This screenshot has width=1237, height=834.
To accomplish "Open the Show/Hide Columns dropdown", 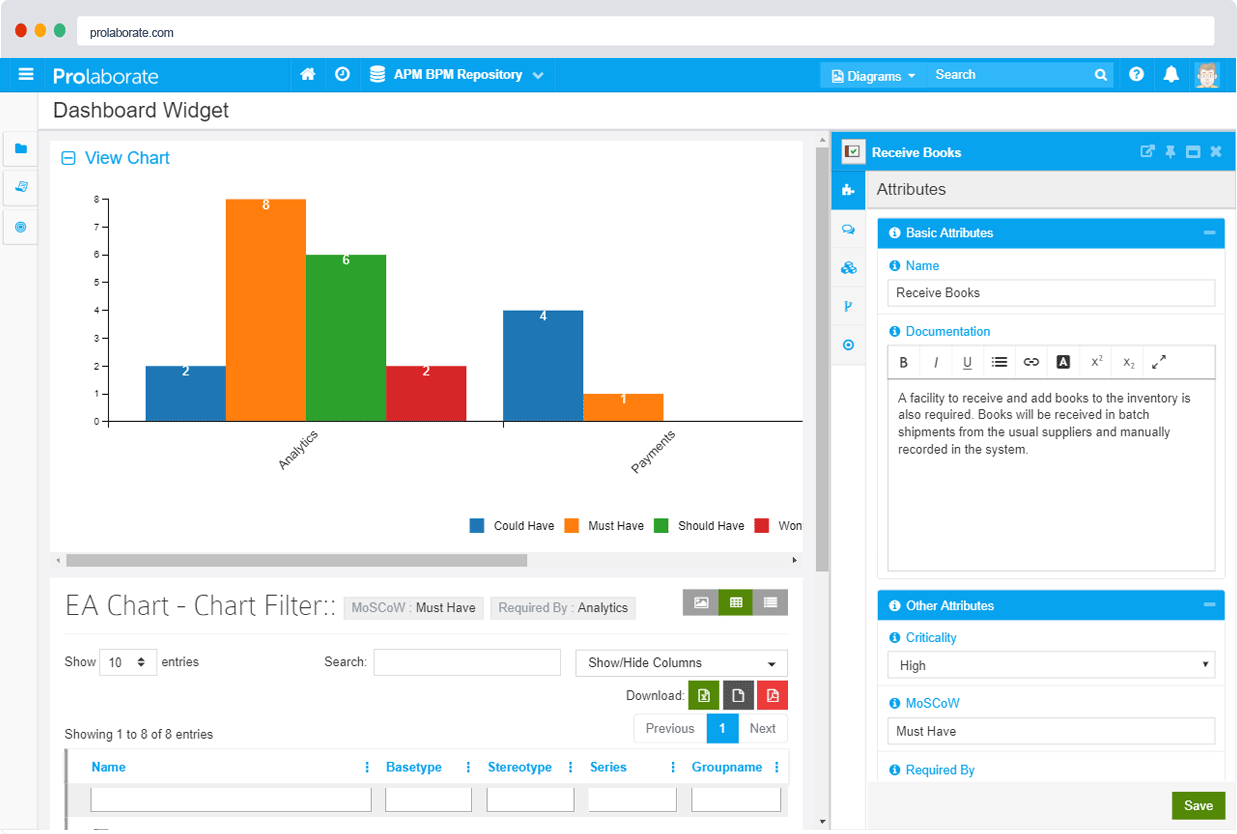I will coord(679,662).
